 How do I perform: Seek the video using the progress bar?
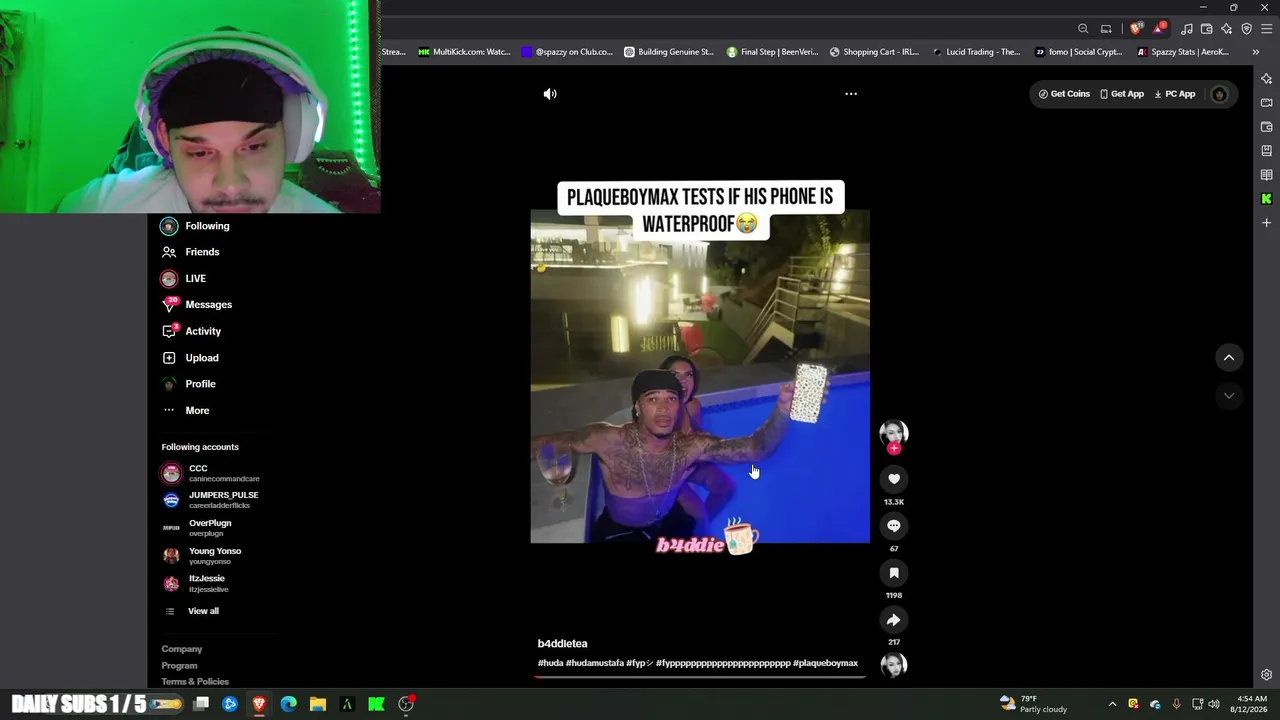click(x=700, y=677)
